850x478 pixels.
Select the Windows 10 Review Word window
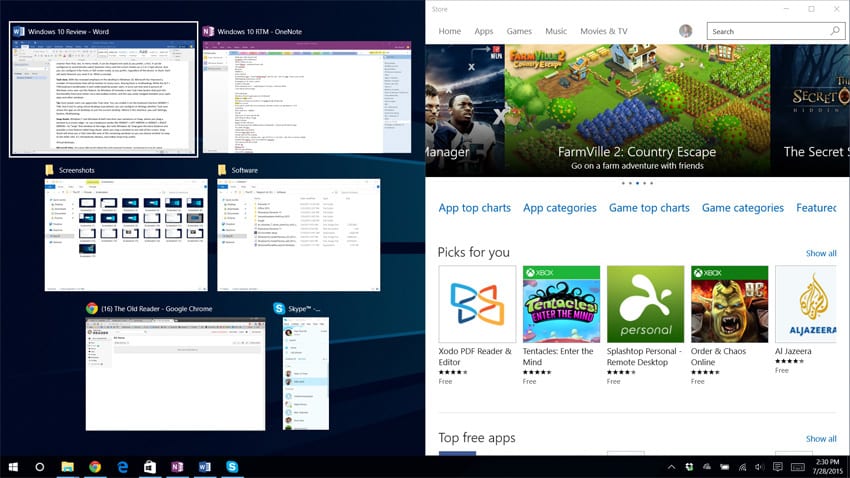click(104, 89)
